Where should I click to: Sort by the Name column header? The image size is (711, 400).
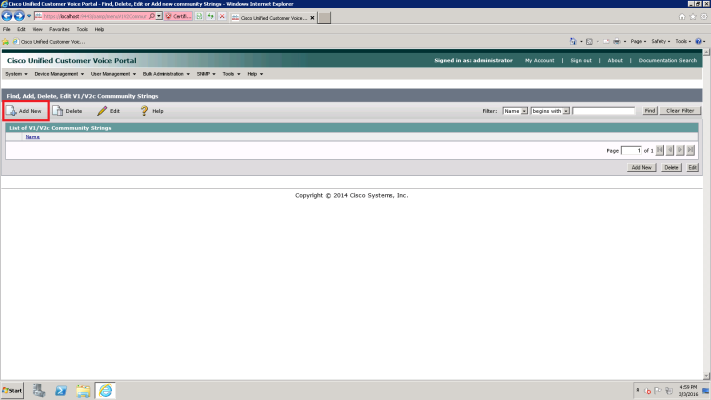[32, 137]
